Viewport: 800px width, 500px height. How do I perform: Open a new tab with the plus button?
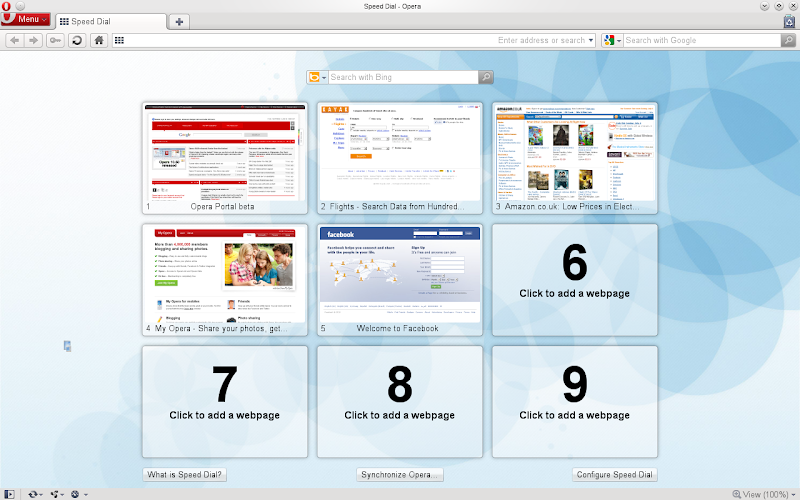click(179, 21)
